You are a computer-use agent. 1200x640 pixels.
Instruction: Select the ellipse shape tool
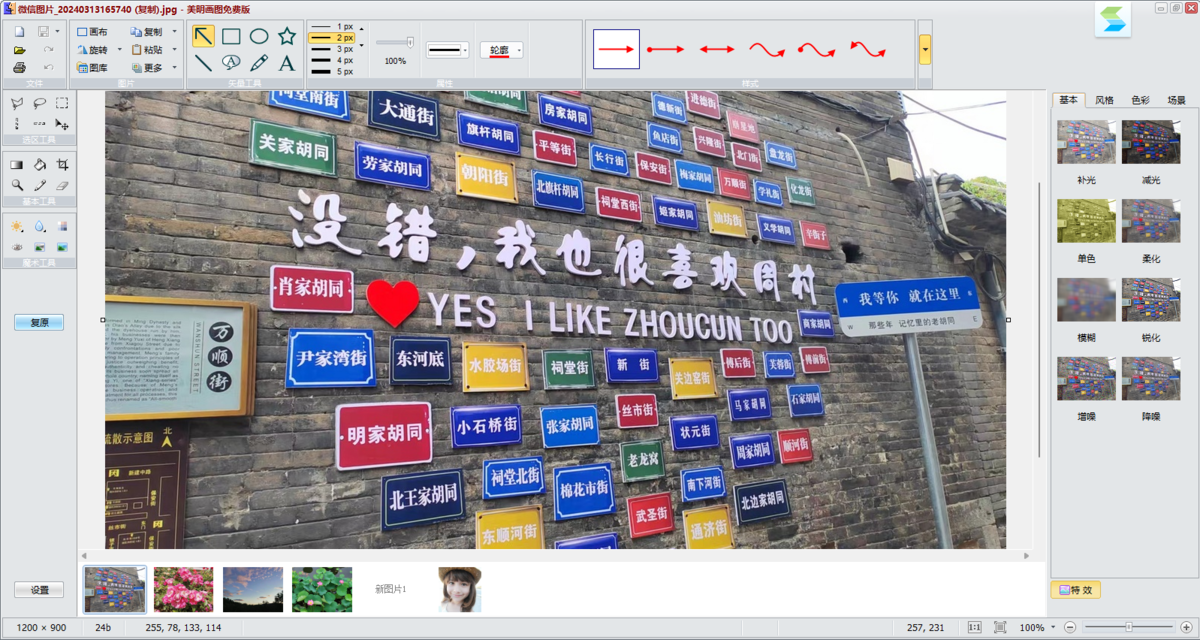pos(259,37)
